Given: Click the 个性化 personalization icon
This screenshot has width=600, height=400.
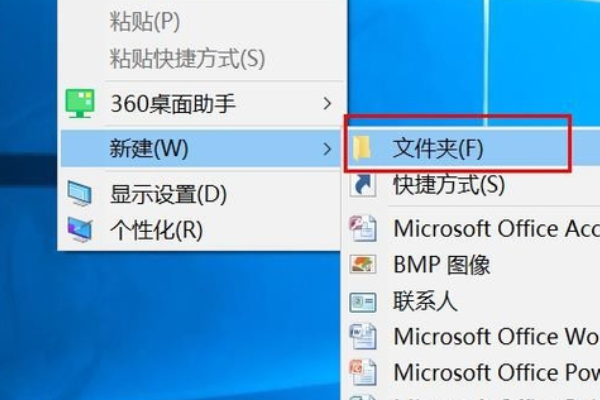Looking at the screenshot, I should [80, 229].
